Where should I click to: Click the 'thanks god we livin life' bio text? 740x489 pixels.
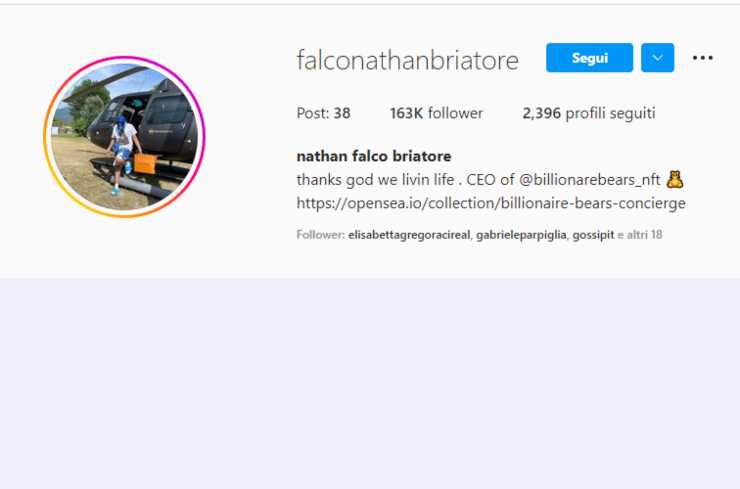tap(375, 180)
